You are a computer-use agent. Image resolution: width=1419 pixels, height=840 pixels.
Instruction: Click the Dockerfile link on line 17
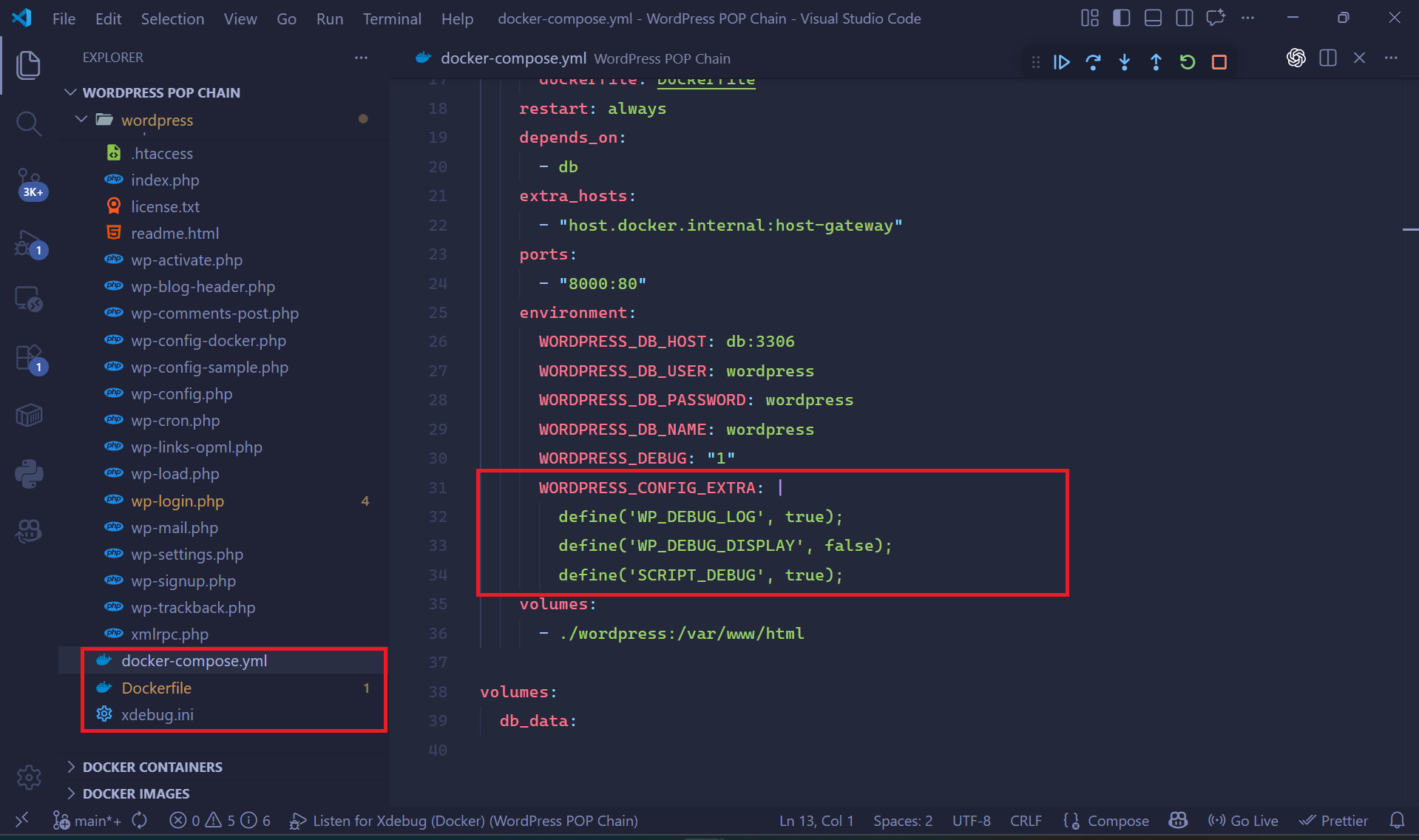click(706, 81)
